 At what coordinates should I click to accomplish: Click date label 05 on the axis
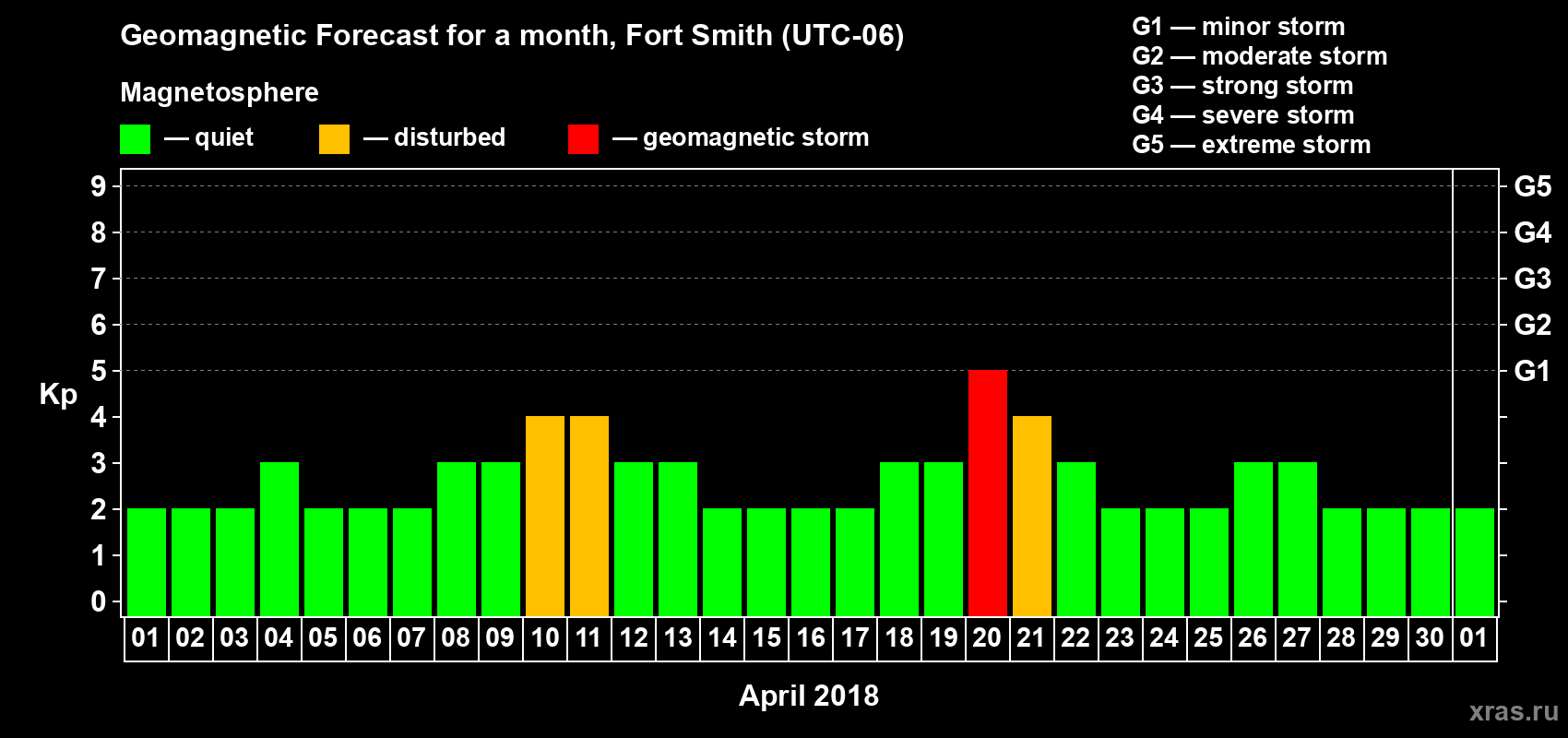pyautogui.click(x=323, y=637)
